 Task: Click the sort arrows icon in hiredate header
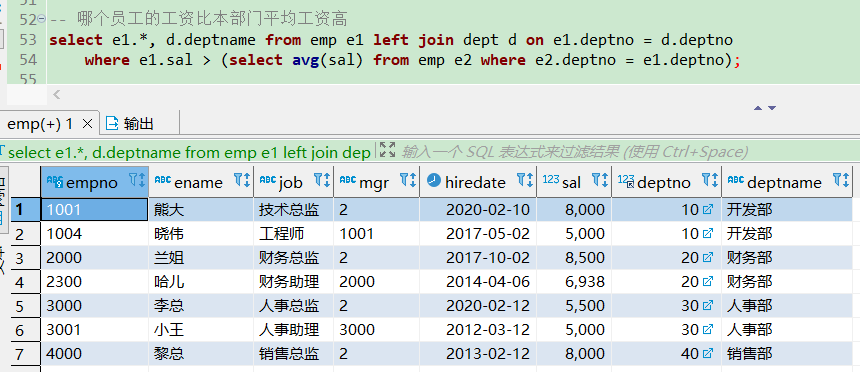(529, 179)
